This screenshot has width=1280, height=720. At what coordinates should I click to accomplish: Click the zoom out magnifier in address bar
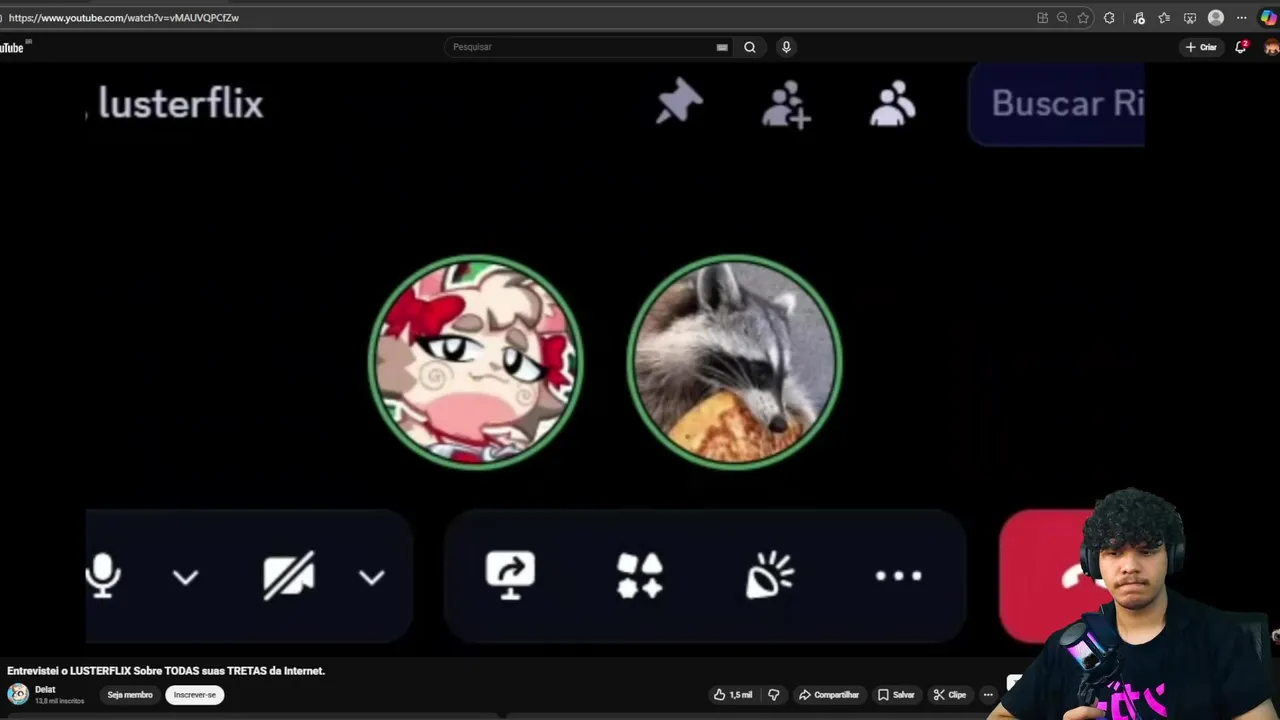[x=1062, y=18]
